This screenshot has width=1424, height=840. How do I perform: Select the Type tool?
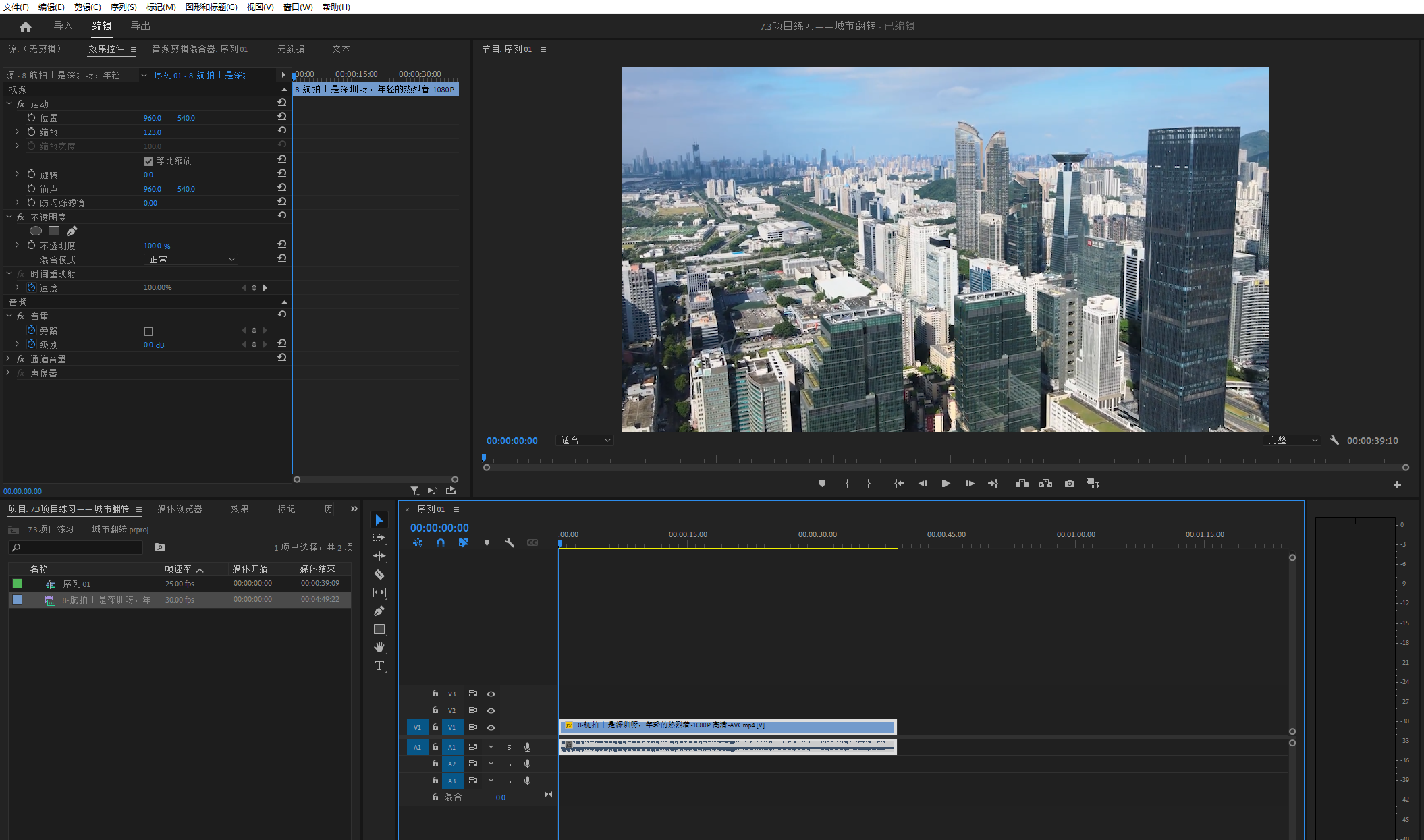pyautogui.click(x=379, y=665)
